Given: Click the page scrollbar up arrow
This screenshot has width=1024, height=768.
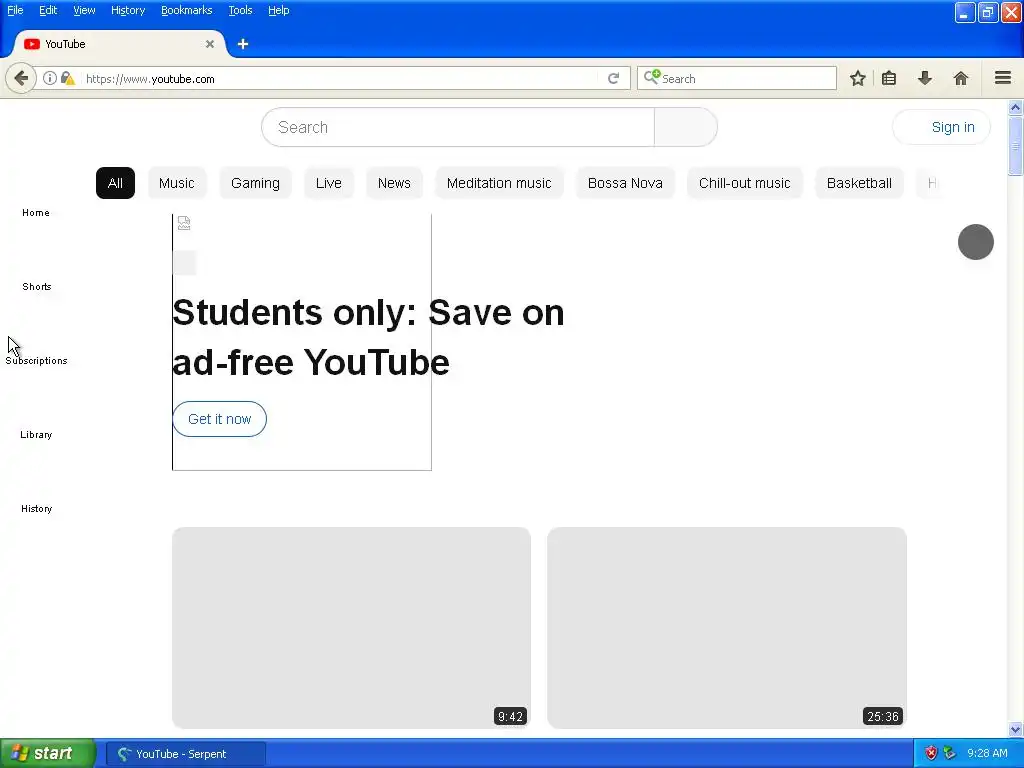Looking at the screenshot, I should (1015, 107).
